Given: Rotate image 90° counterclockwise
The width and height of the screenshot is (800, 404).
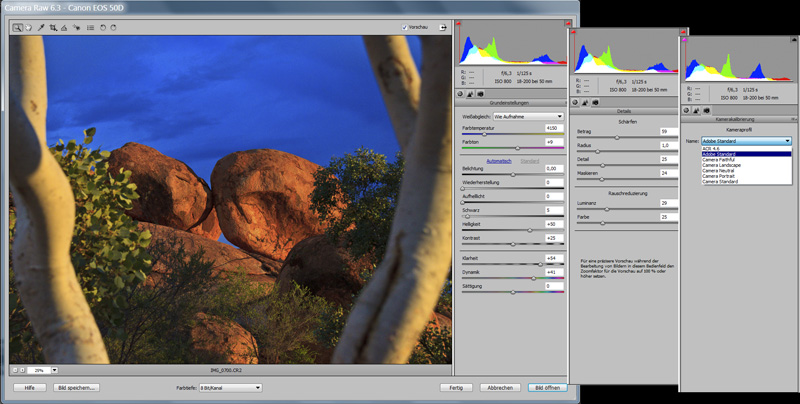Looking at the screenshot, I should 101,28.
